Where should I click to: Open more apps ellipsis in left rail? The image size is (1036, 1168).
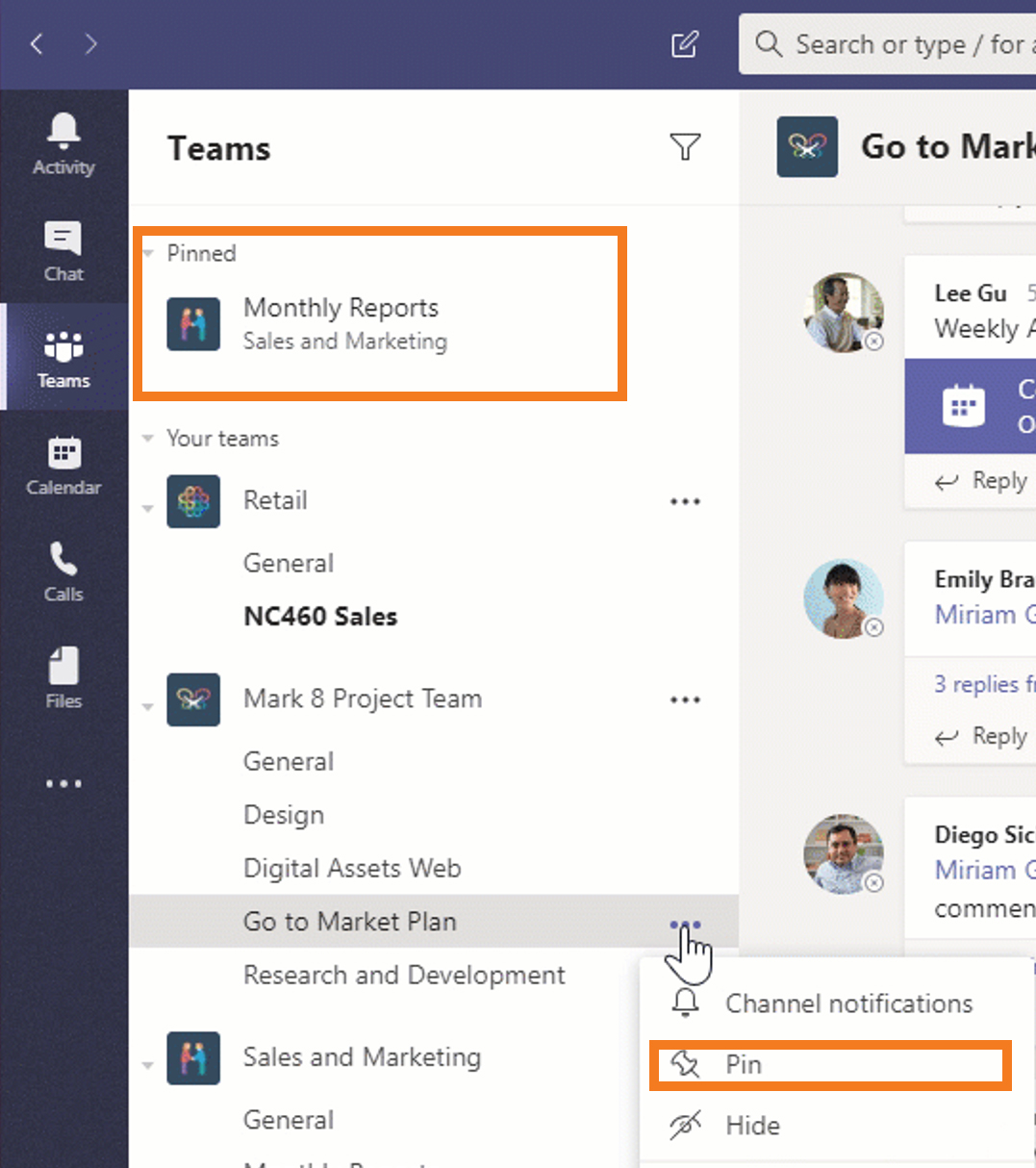click(63, 784)
